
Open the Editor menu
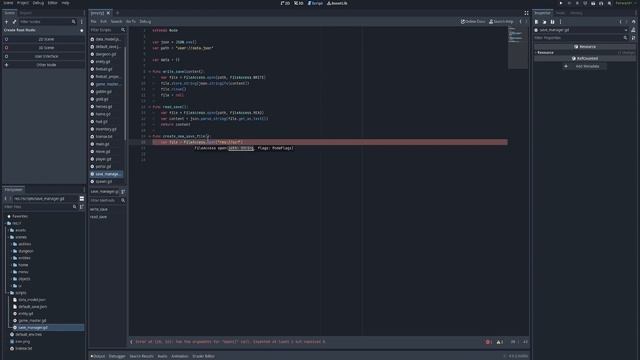click(53, 3)
